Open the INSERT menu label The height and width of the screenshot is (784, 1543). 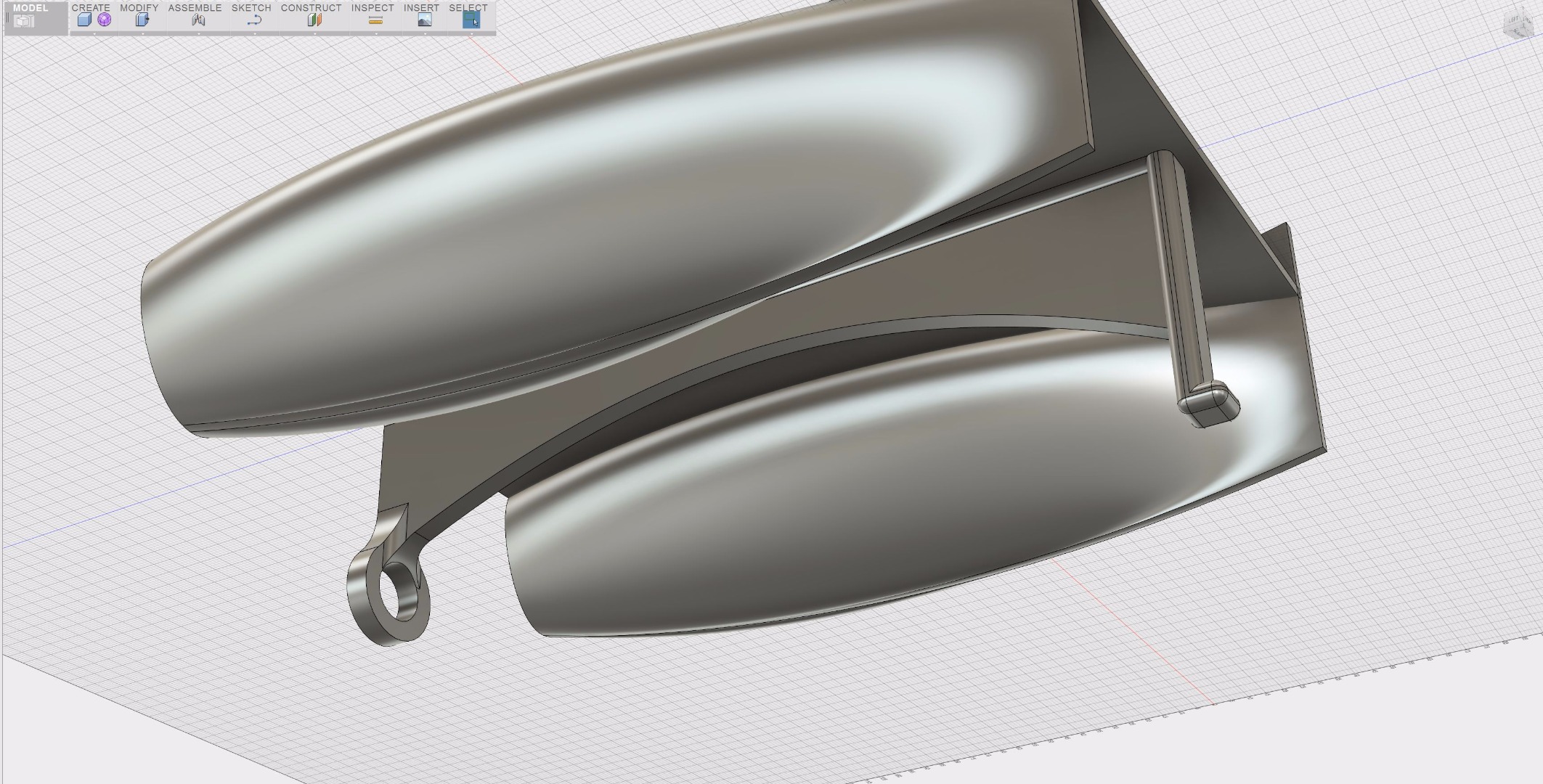point(421,7)
